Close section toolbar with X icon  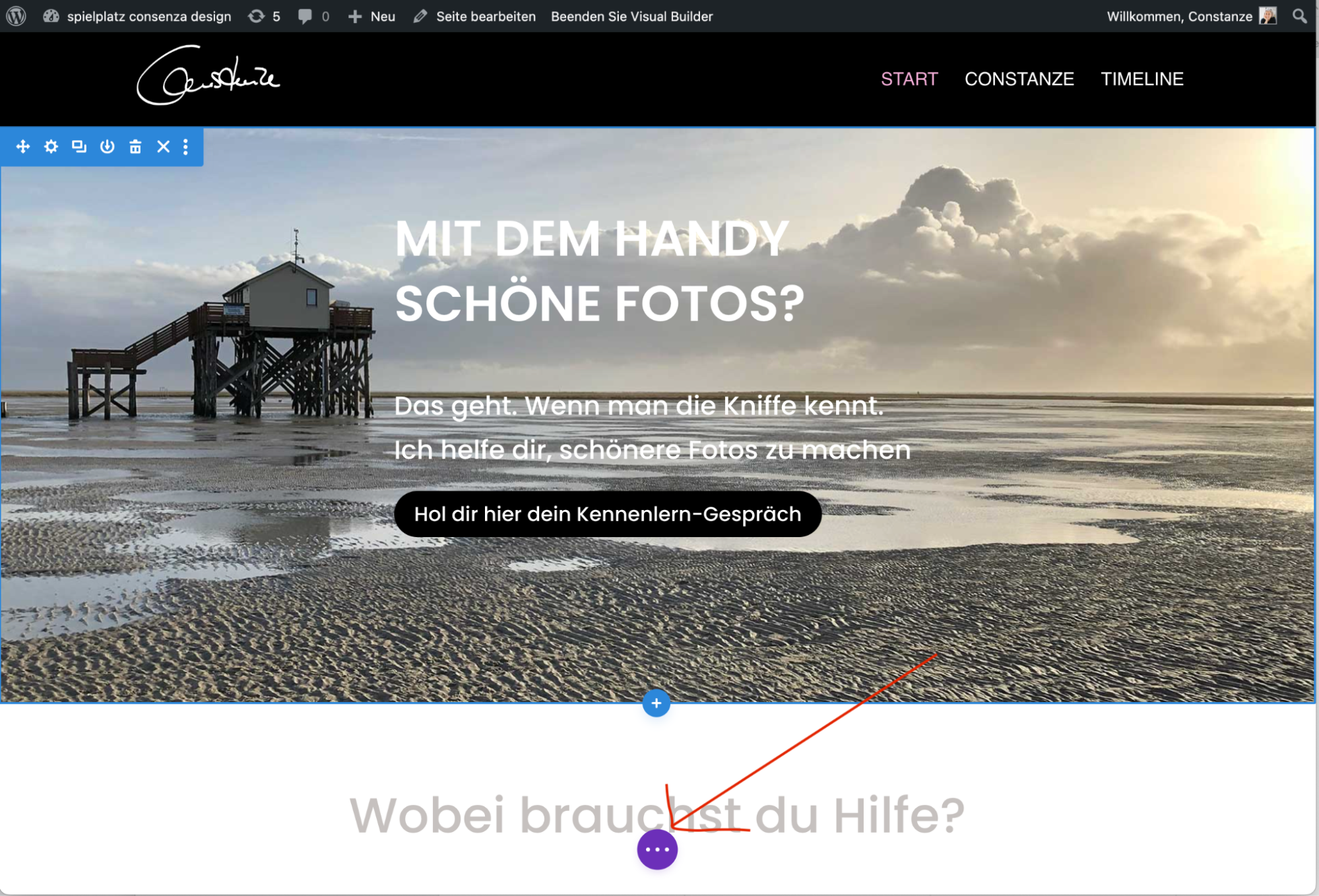(x=163, y=146)
